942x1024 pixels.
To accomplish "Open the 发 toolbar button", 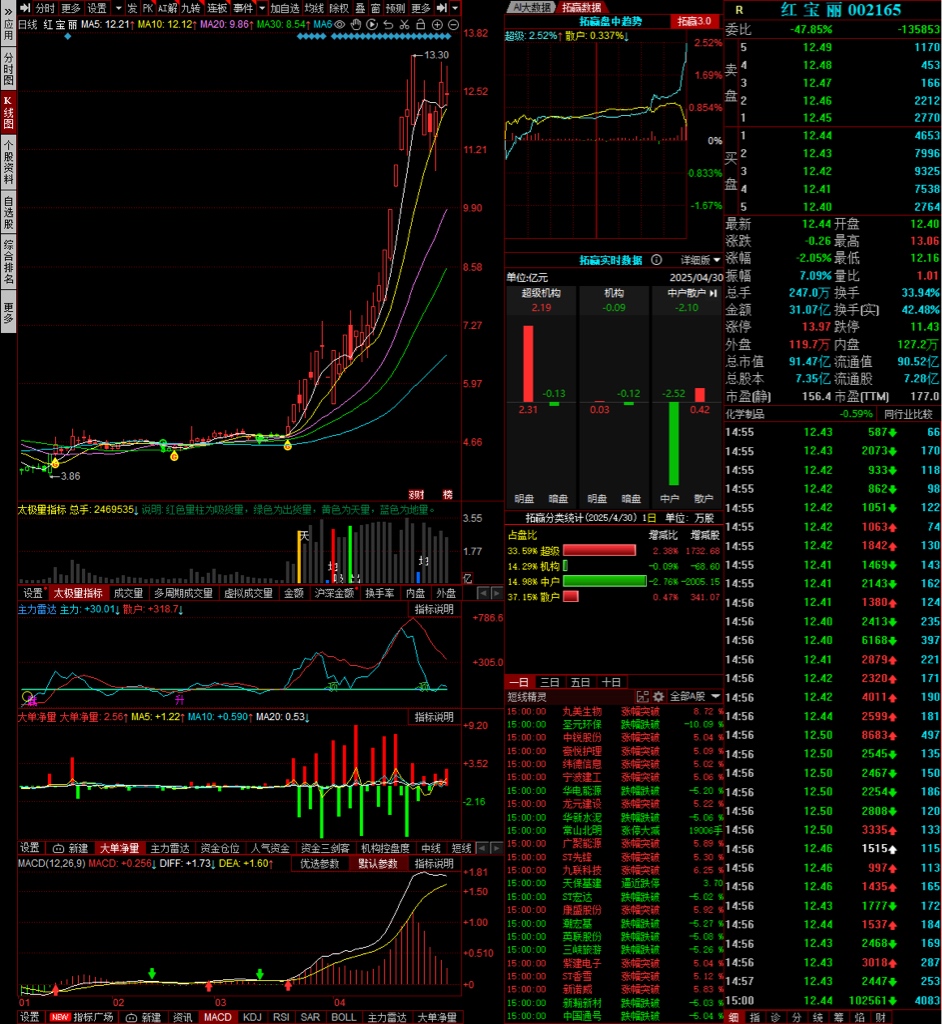I will (x=133, y=8).
